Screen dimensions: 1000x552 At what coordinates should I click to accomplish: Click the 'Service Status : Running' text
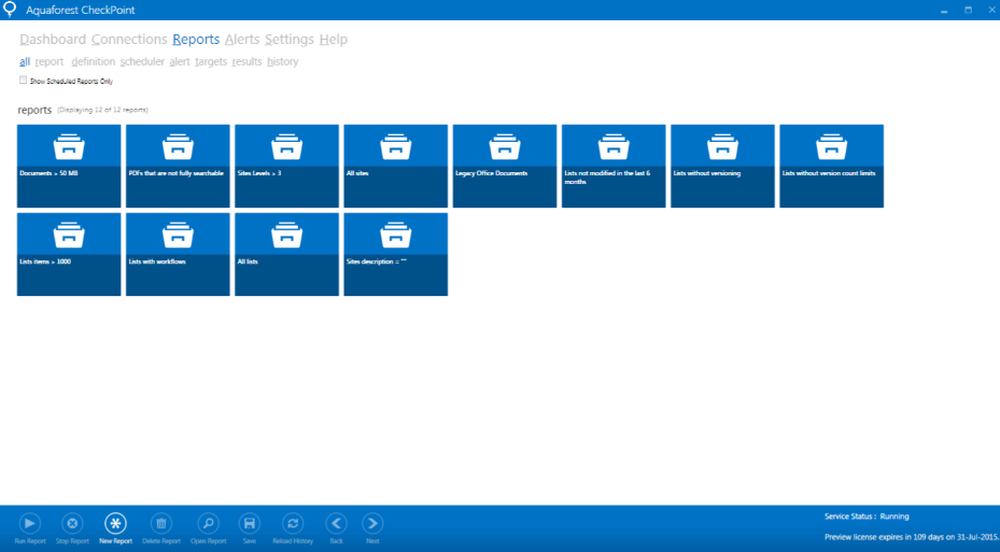pos(867,516)
